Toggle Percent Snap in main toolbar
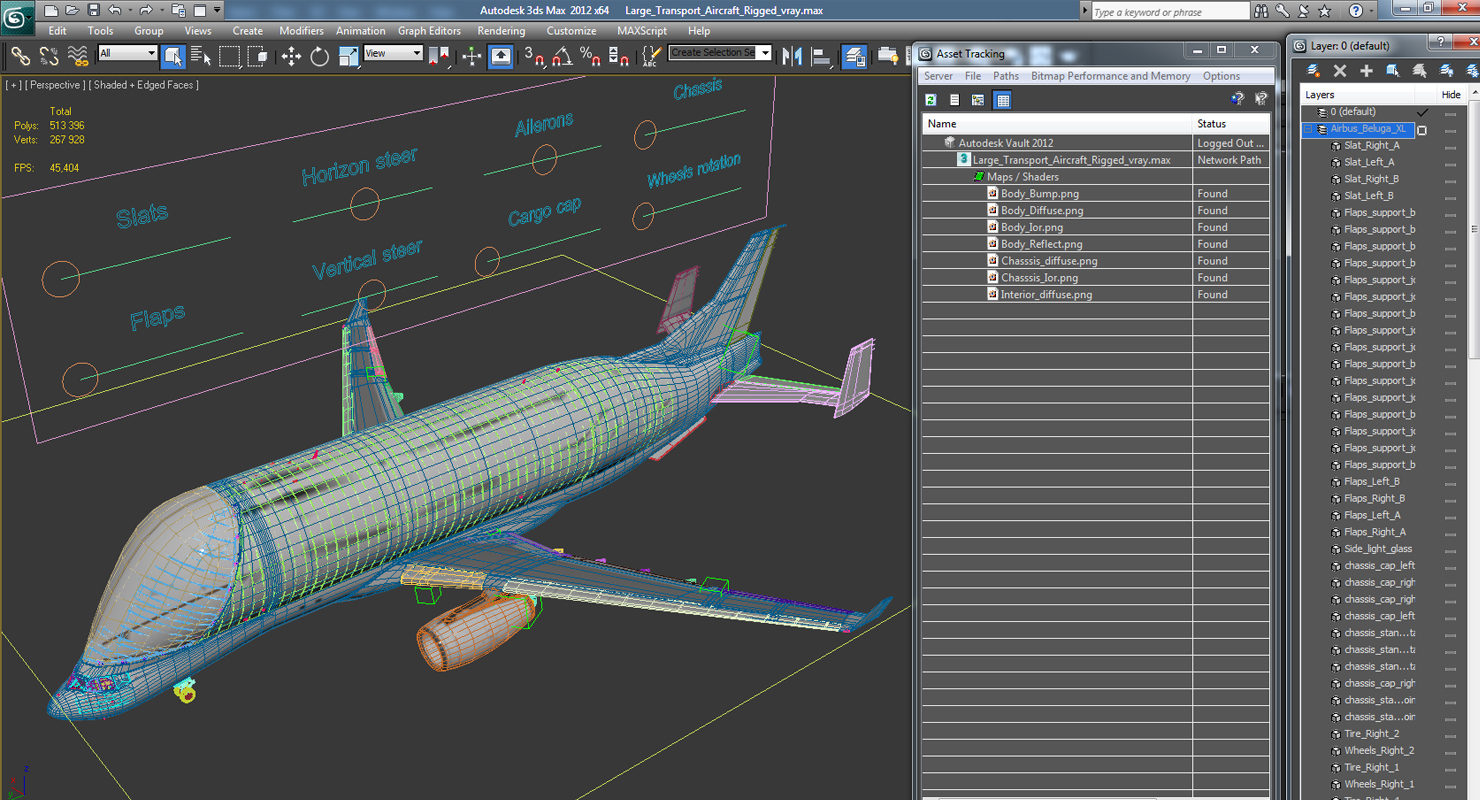The image size is (1480, 800). [591, 56]
